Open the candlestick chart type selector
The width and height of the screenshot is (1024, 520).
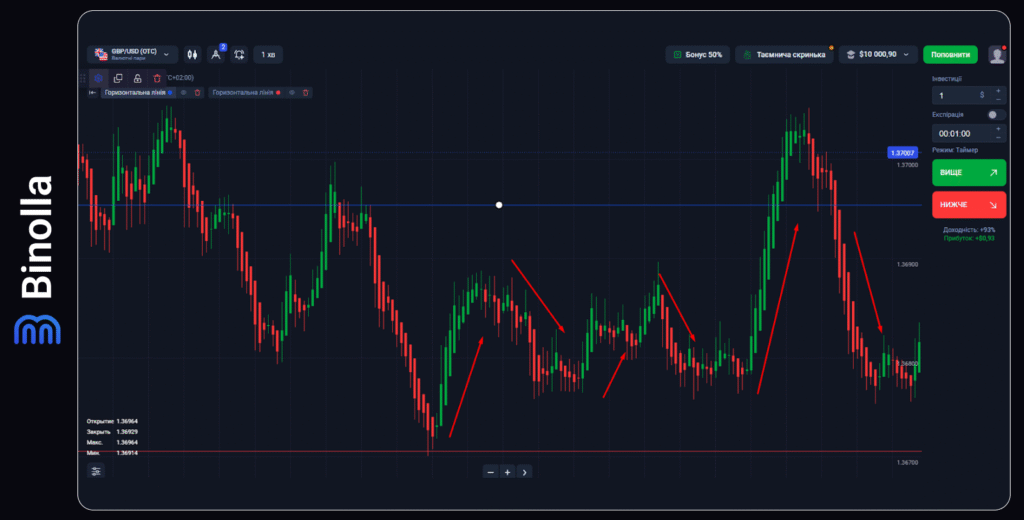[x=193, y=54]
